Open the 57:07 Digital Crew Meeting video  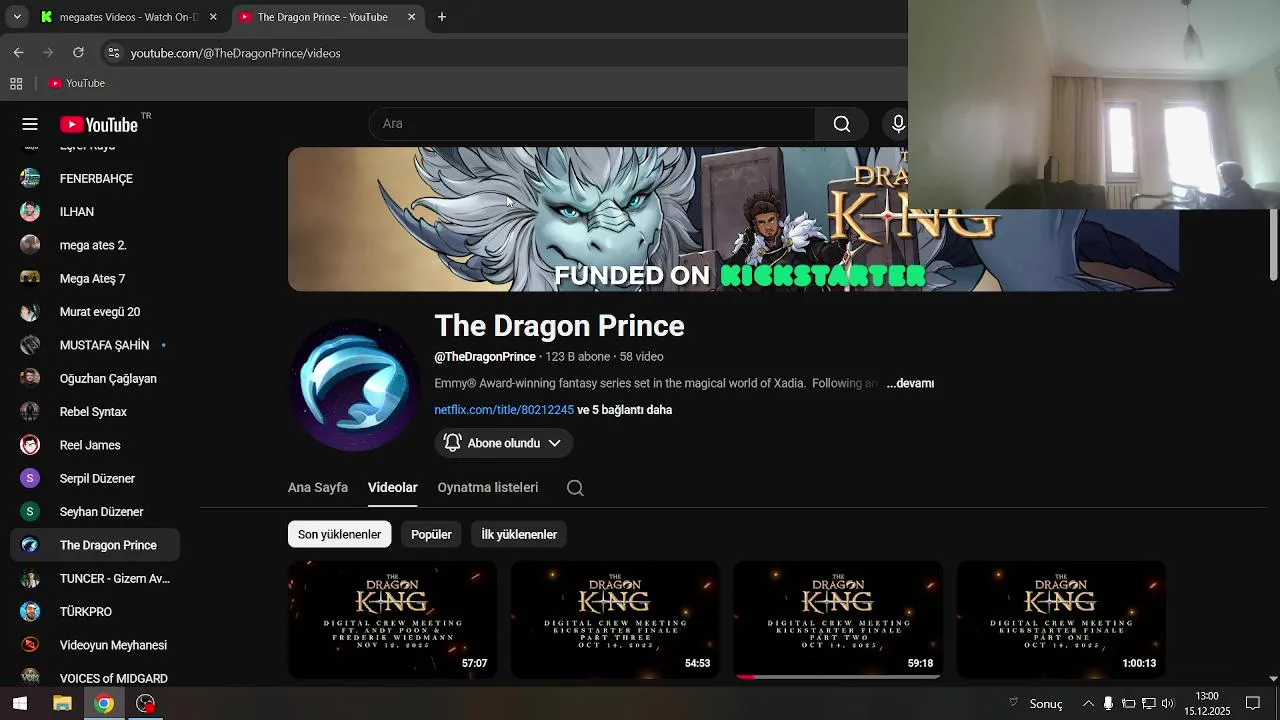(392, 619)
